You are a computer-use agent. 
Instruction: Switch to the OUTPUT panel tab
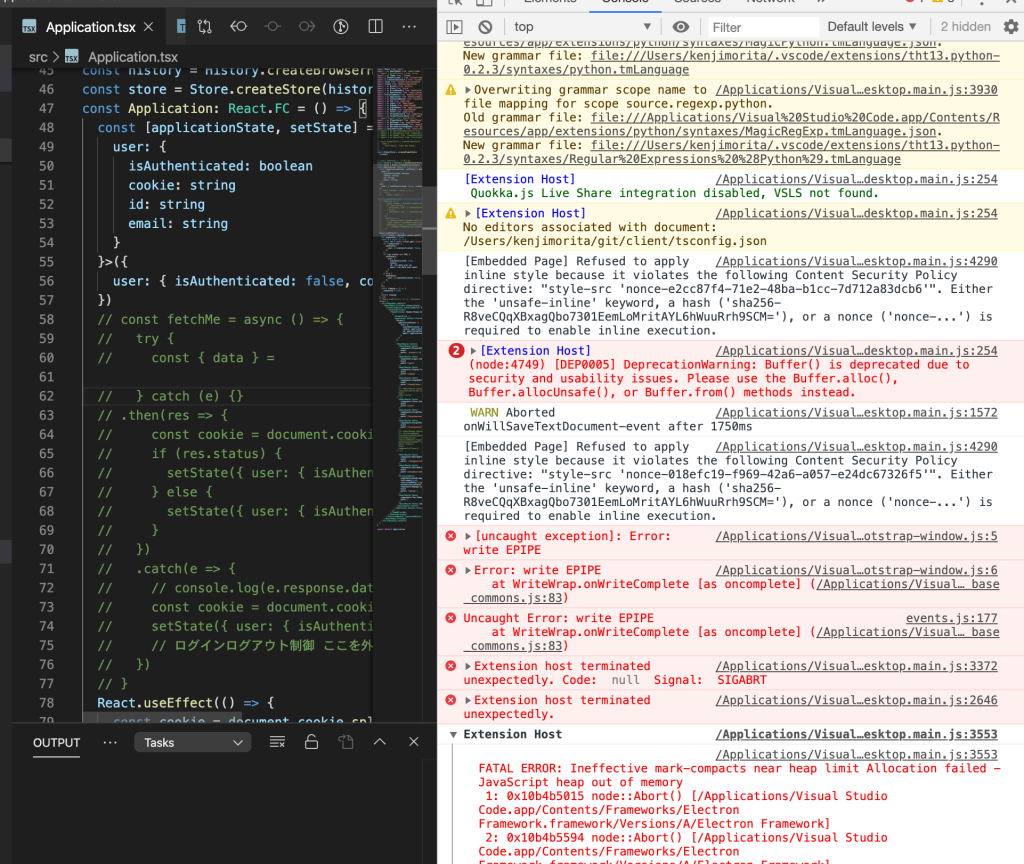(x=56, y=742)
